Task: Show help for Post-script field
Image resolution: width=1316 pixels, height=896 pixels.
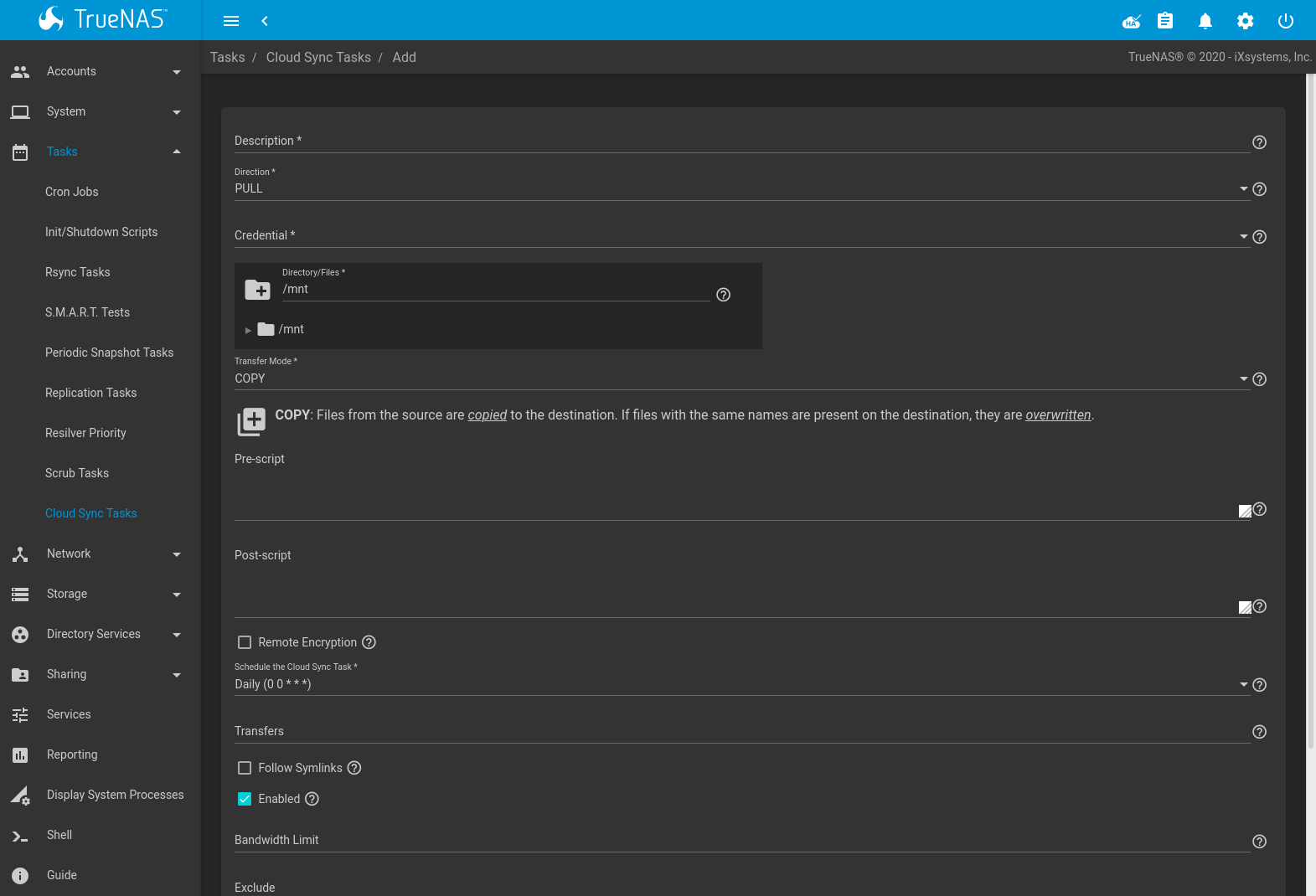Action: (x=1259, y=606)
